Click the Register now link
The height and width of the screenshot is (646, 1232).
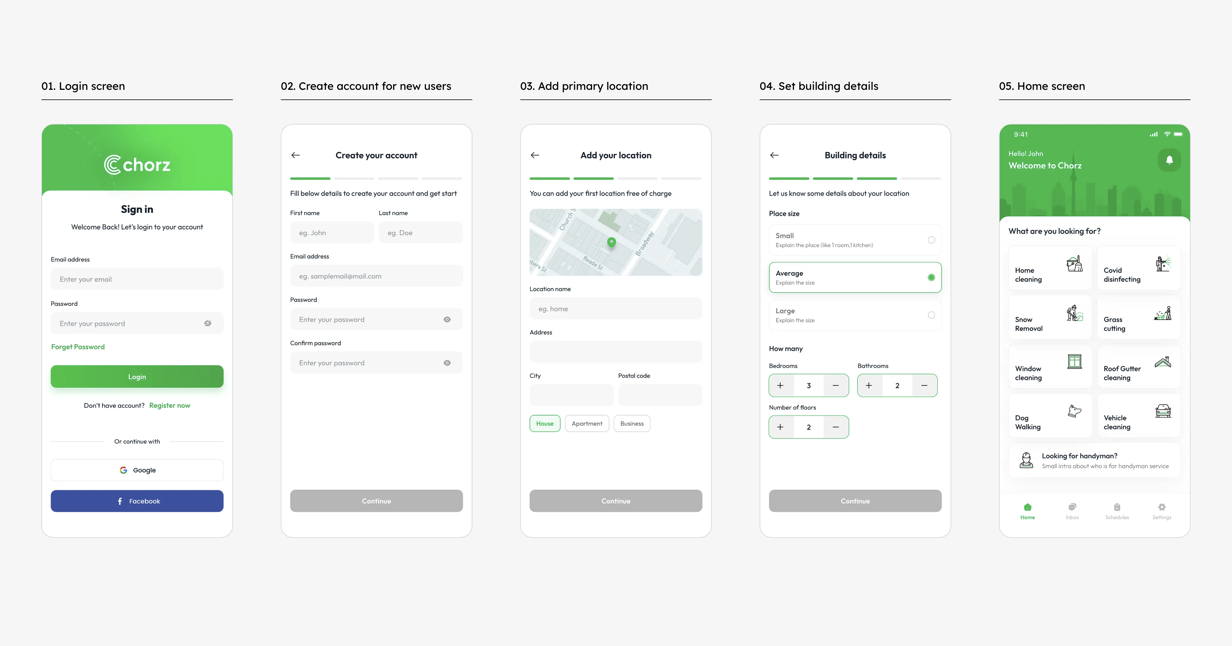pos(169,406)
